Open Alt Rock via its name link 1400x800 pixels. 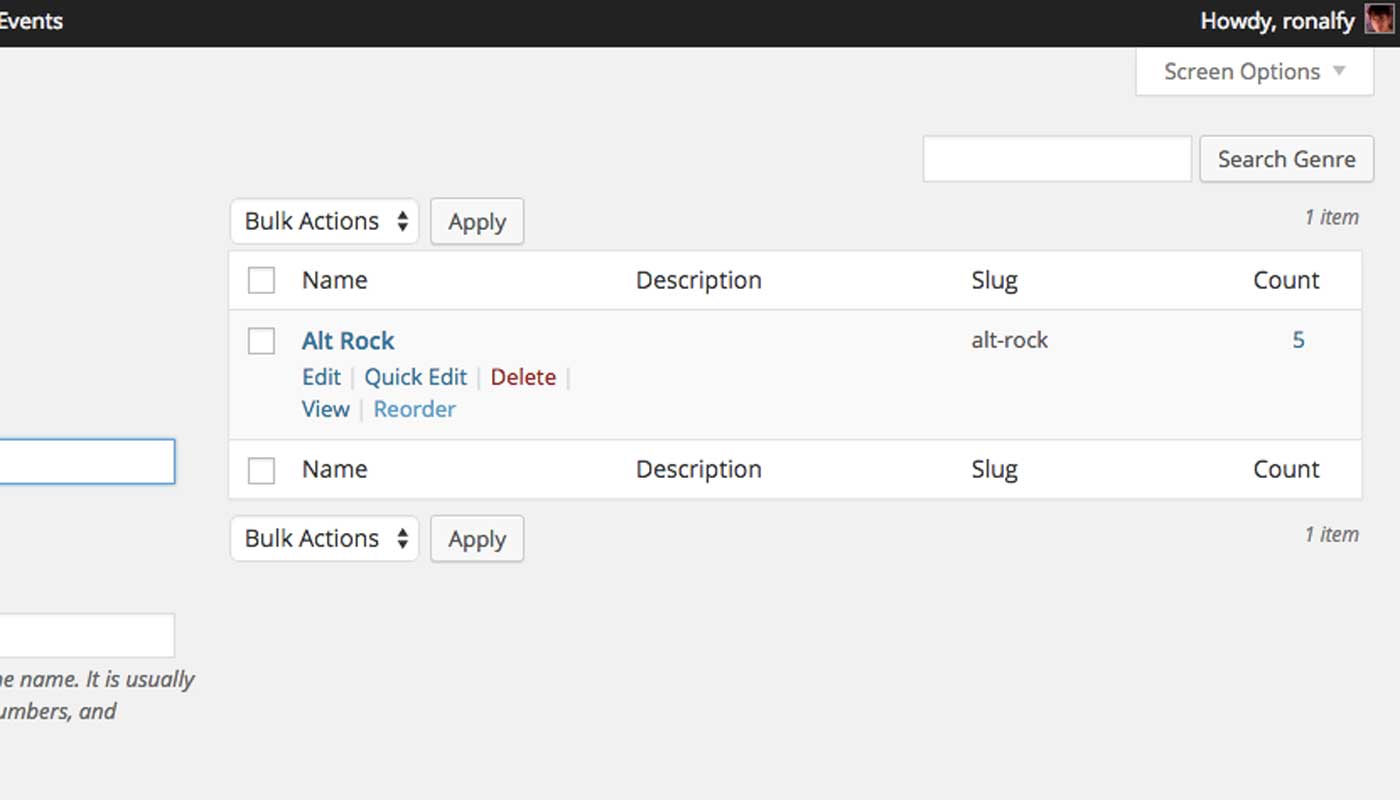pyautogui.click(x=347, y=340)
